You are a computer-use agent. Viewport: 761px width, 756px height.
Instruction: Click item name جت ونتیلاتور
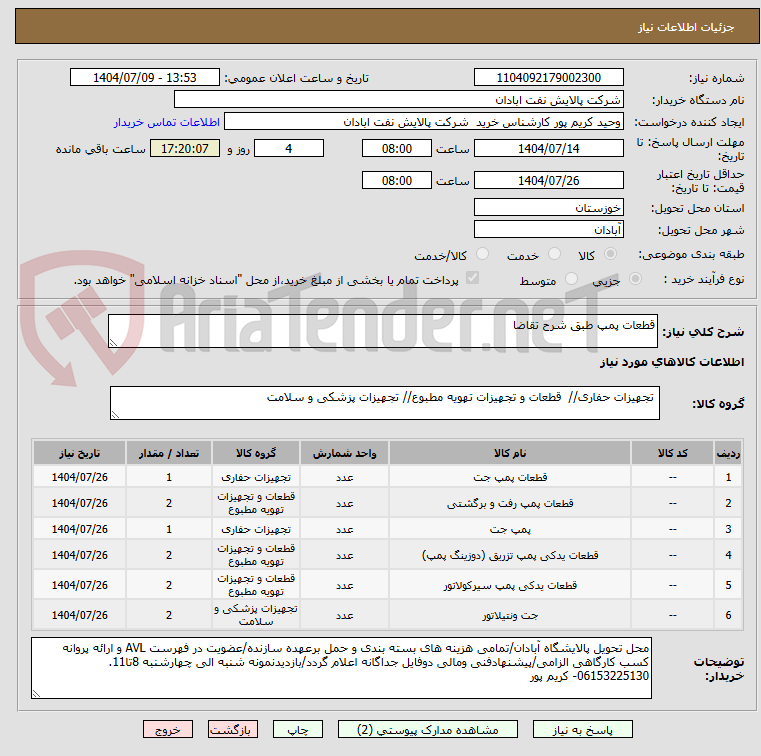pos(510,615)
